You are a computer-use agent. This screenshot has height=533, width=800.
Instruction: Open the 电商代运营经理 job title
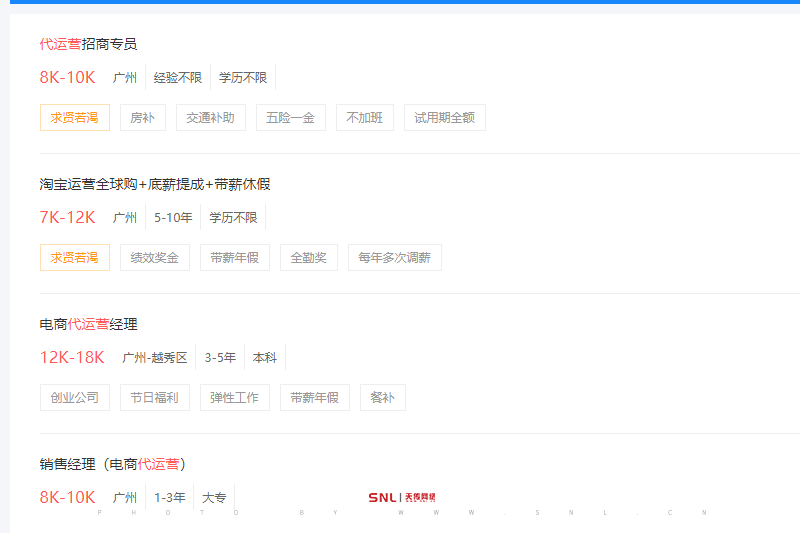click(x=88, y=324)
